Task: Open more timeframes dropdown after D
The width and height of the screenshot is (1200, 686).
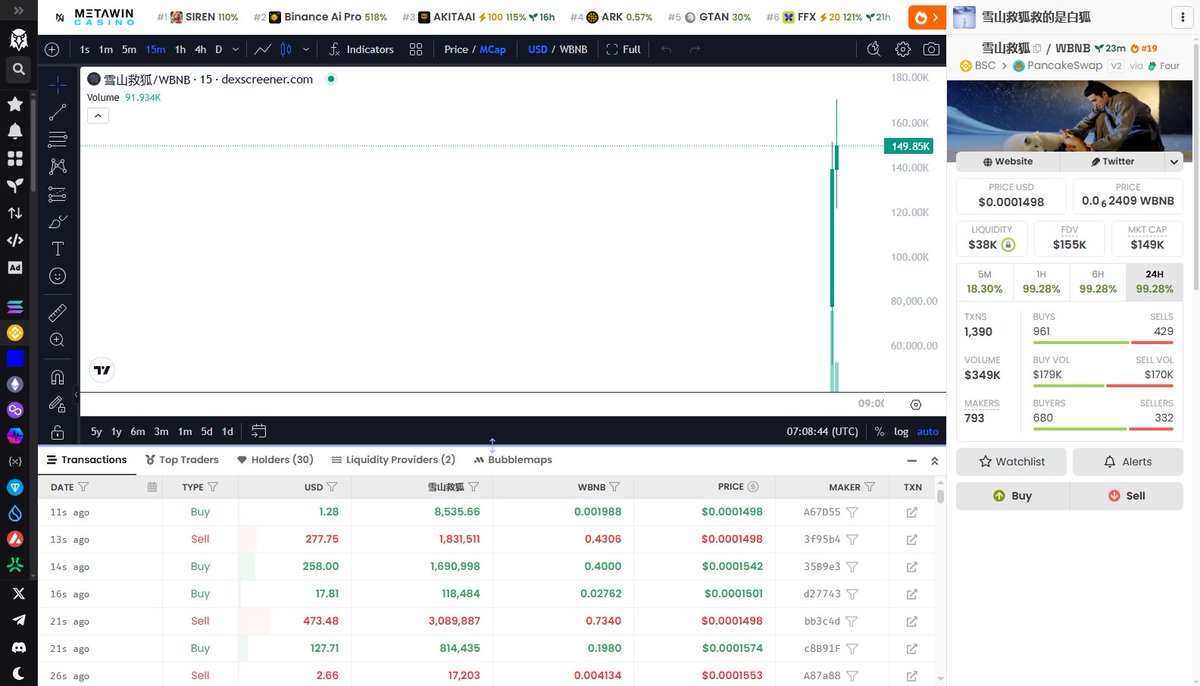Action: click(x=236, y=49)
